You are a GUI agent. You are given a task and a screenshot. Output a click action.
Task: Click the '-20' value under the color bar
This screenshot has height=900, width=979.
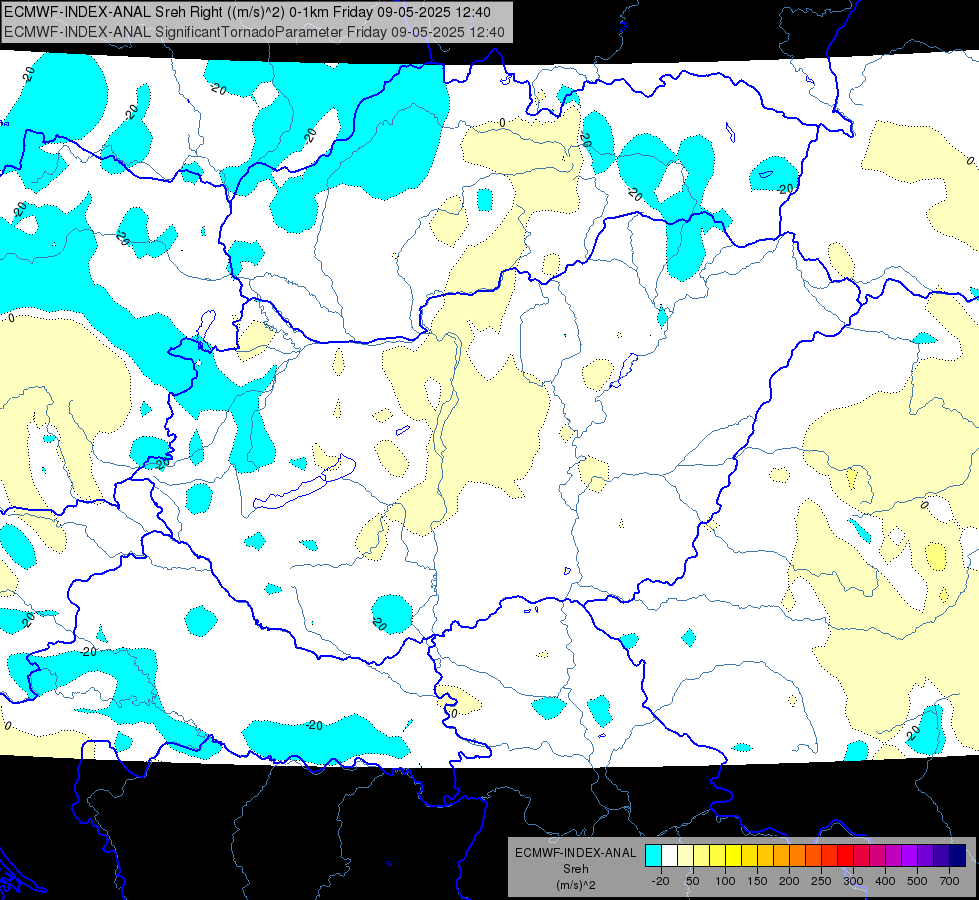tap(660, 881)
